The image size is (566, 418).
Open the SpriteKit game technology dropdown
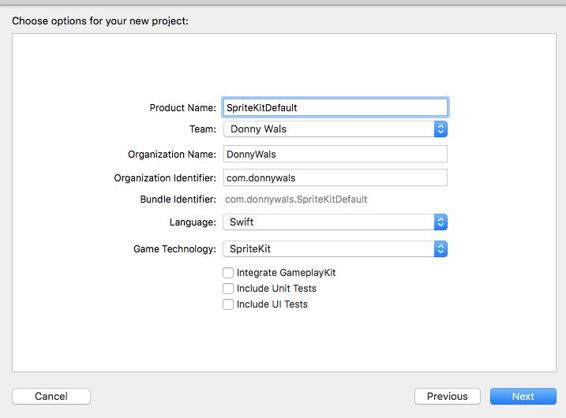pos(335,249)
